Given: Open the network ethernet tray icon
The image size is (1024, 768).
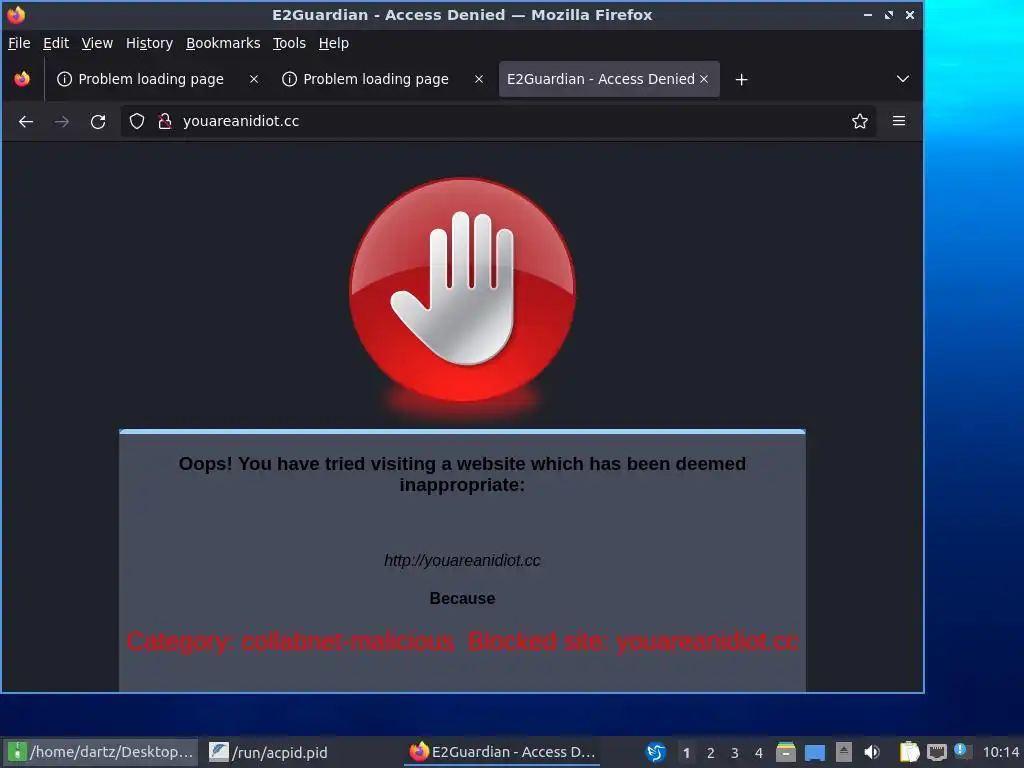Looking at the screenshot, I should pos(936,752).
